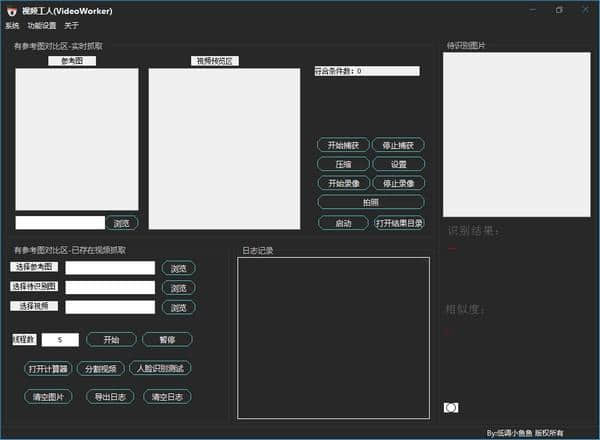
Task: Click the VideoWorker app icon in title bar
Action: [11, 10]
